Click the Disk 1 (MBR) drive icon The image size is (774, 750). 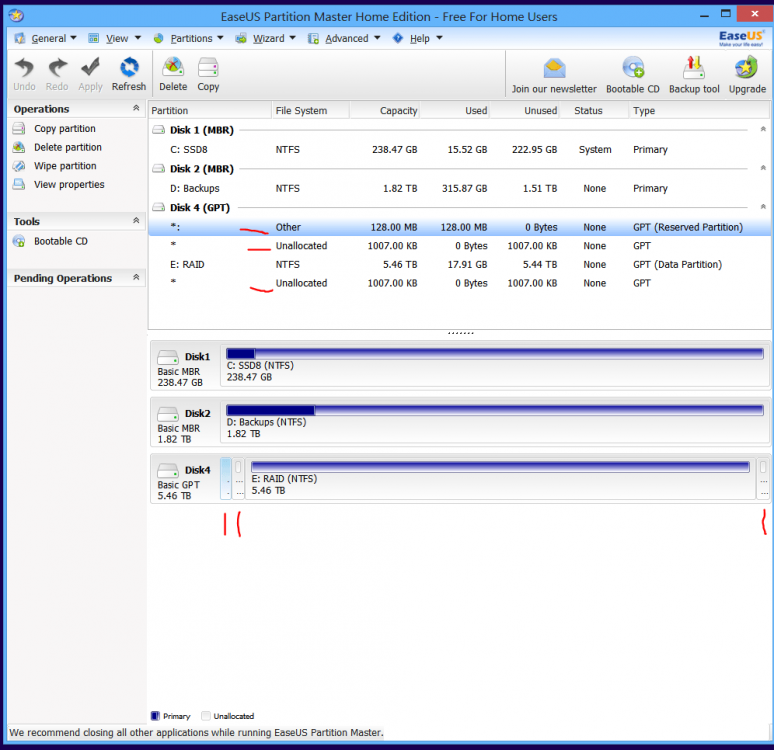point(158,130)
